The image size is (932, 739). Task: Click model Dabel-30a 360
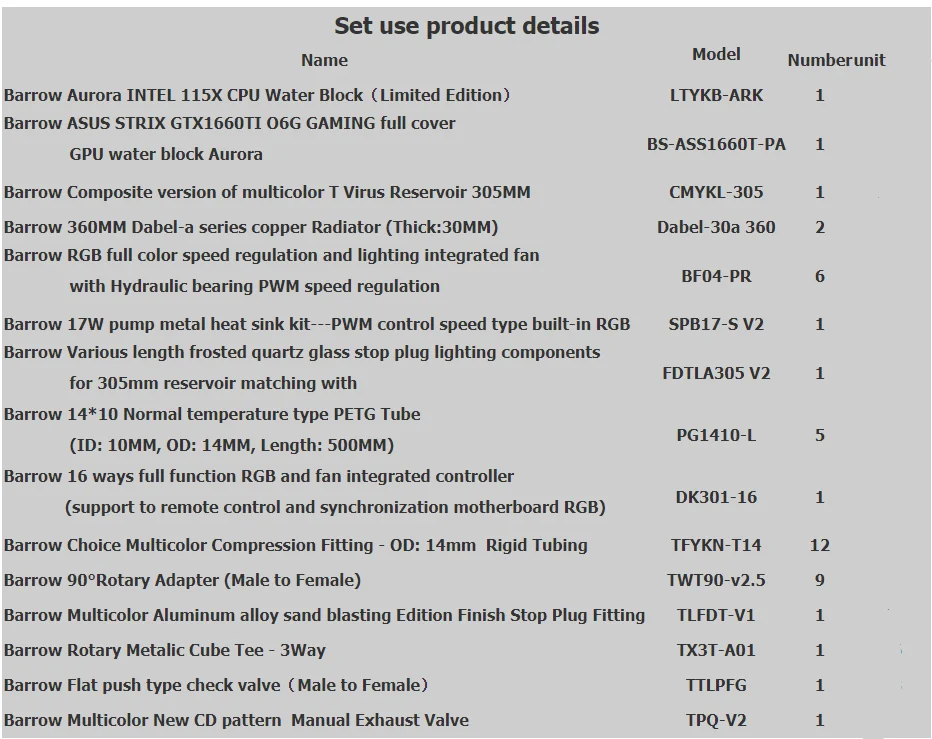[x=716, y=227]
